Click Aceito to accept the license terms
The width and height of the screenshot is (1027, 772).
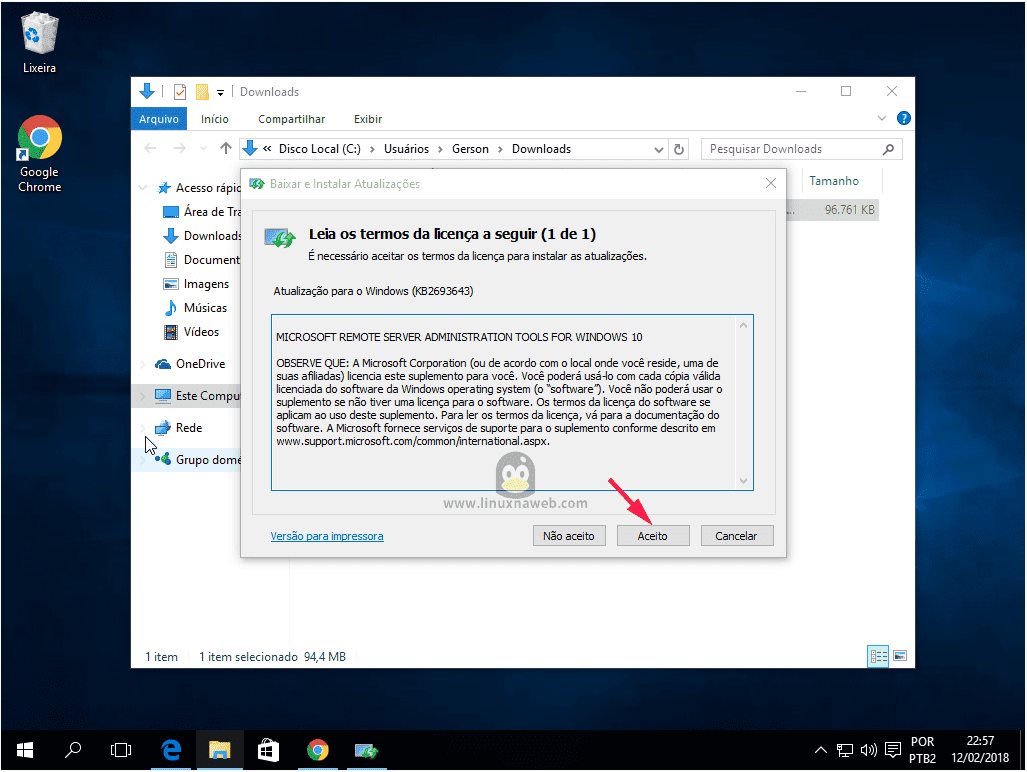point(653,535)
